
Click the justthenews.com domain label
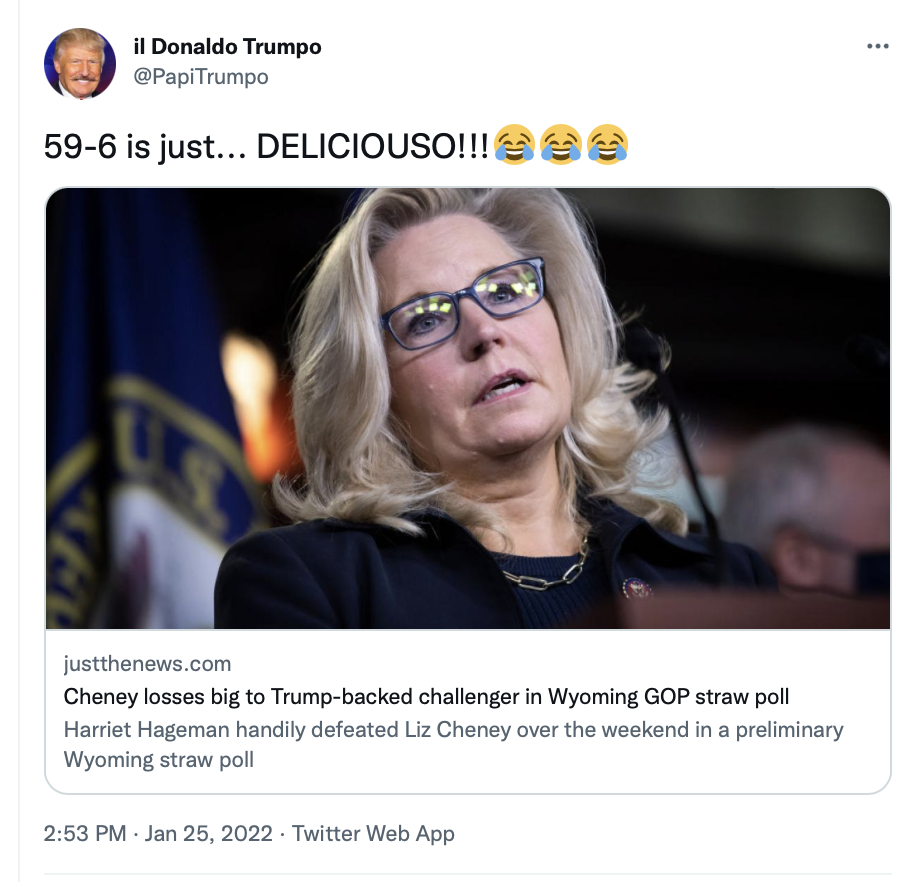coord(147,664)
